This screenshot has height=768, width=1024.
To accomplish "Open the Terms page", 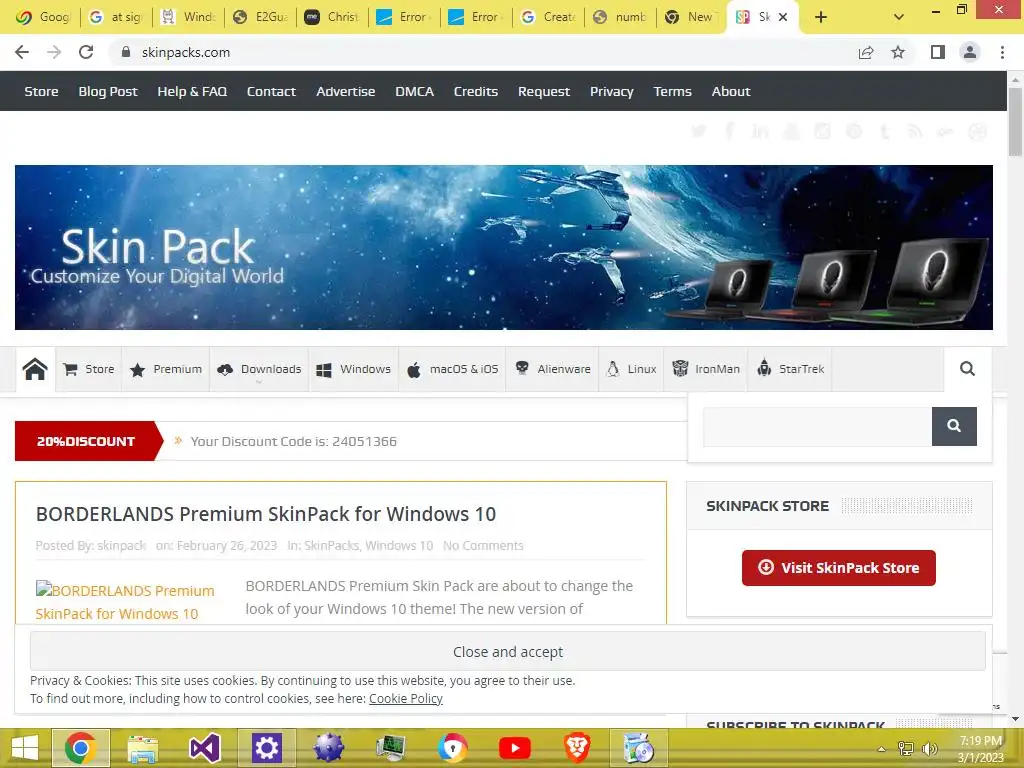I will [672, 91].
